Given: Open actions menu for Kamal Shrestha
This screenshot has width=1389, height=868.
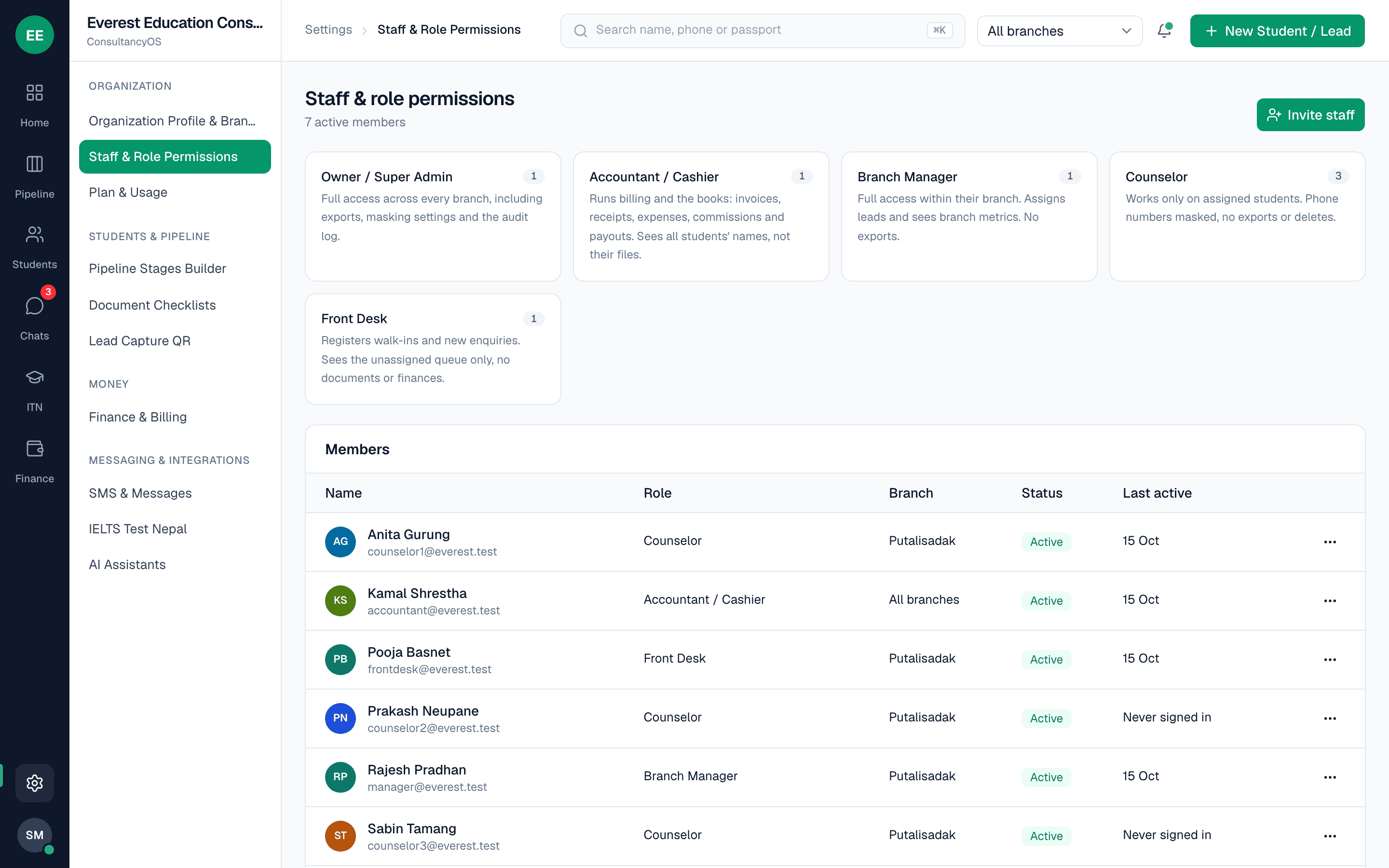Looking at the screenshot, I should pyautogui.click(x=1330, y=600).
